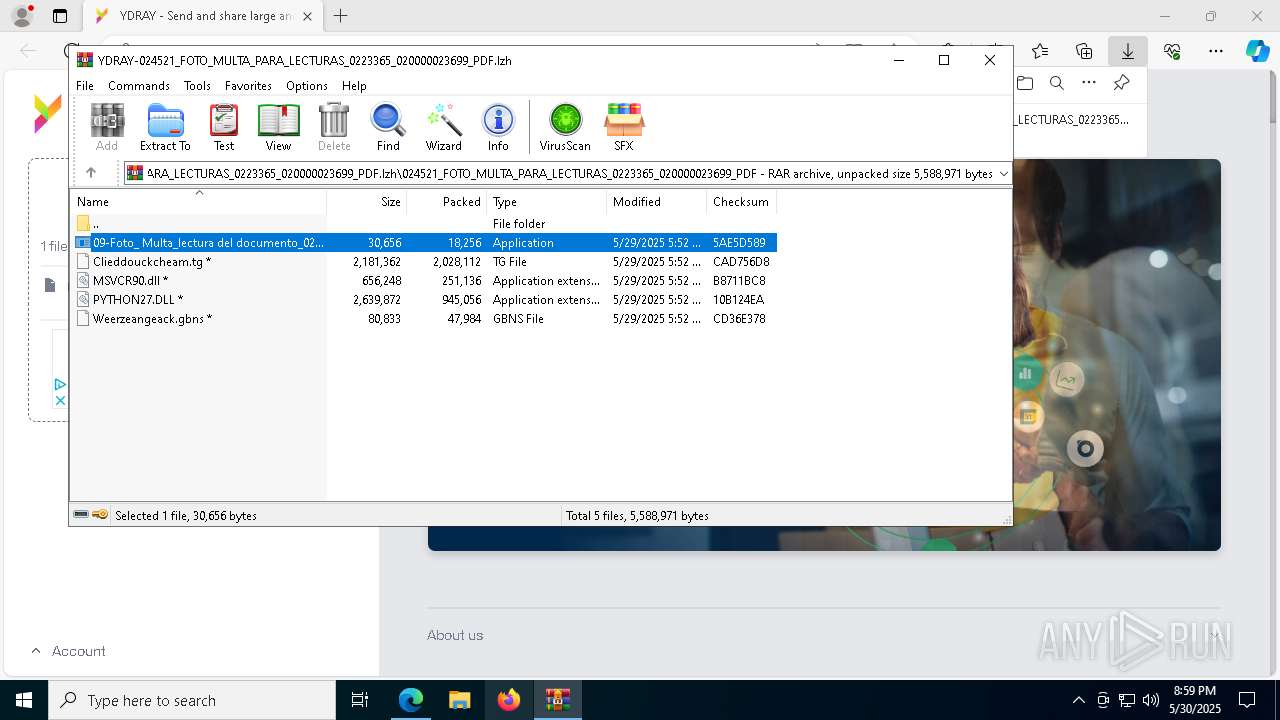Viewport: 1280px width, 720px height.
Task: Open Edge Collections icon
Action: click(1084, 51)
